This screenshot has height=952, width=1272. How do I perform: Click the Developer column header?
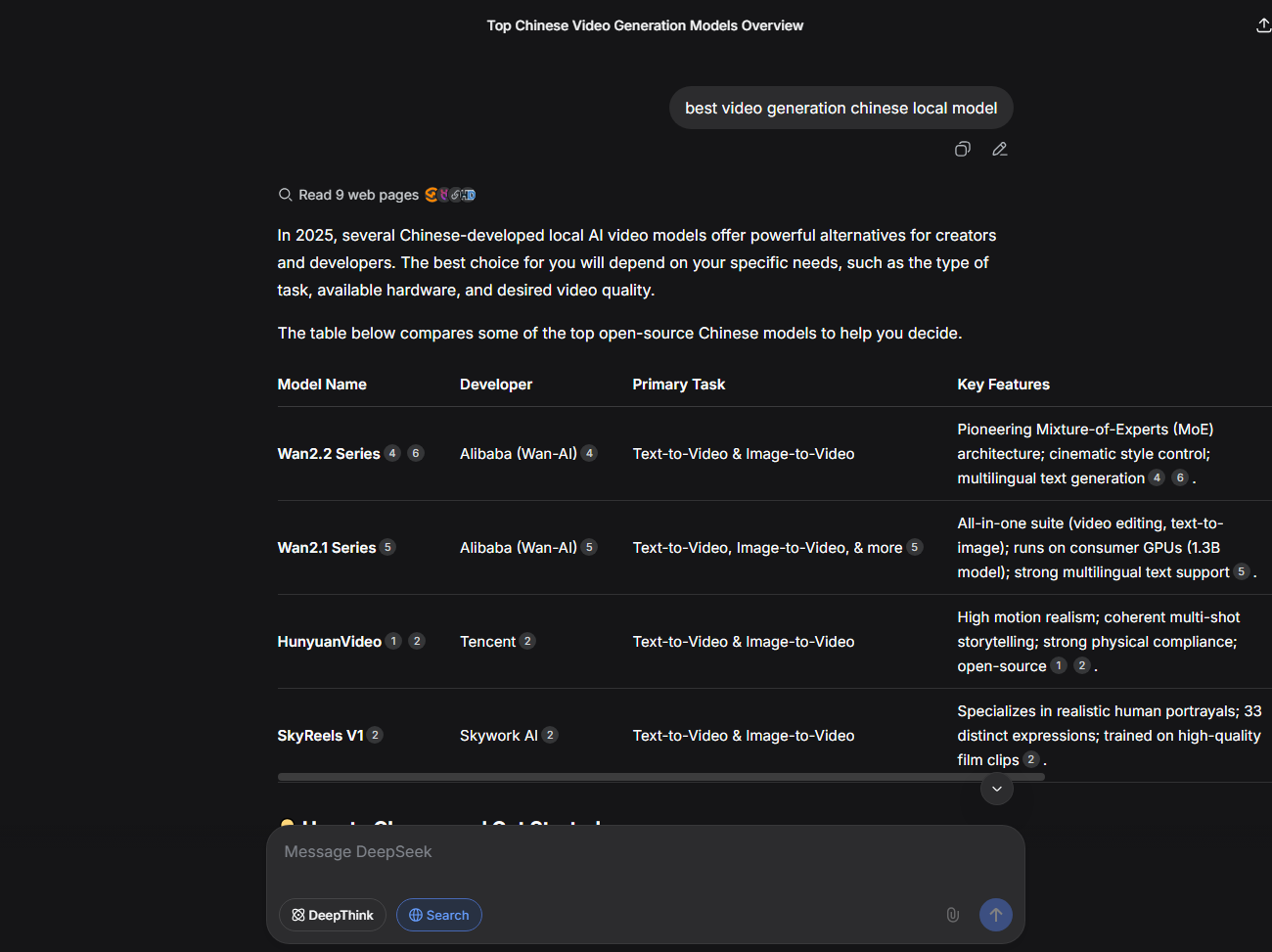coord(496,385)
